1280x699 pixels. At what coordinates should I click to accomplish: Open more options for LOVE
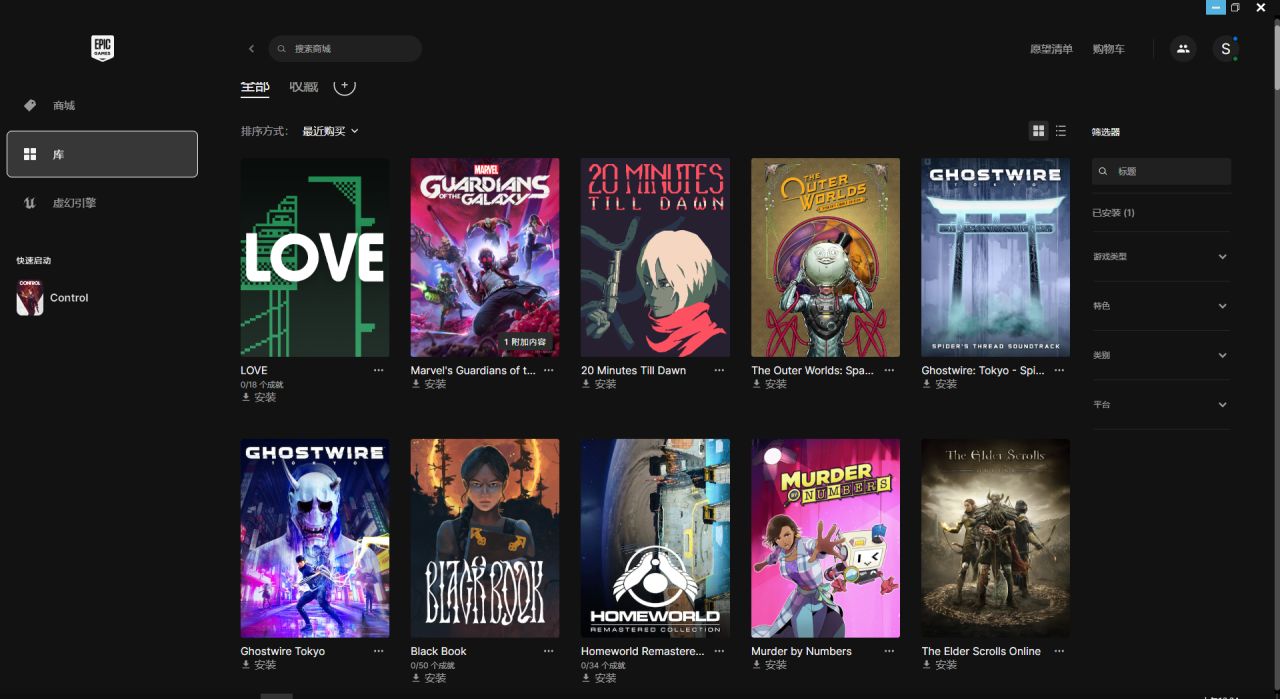point(378,370)
